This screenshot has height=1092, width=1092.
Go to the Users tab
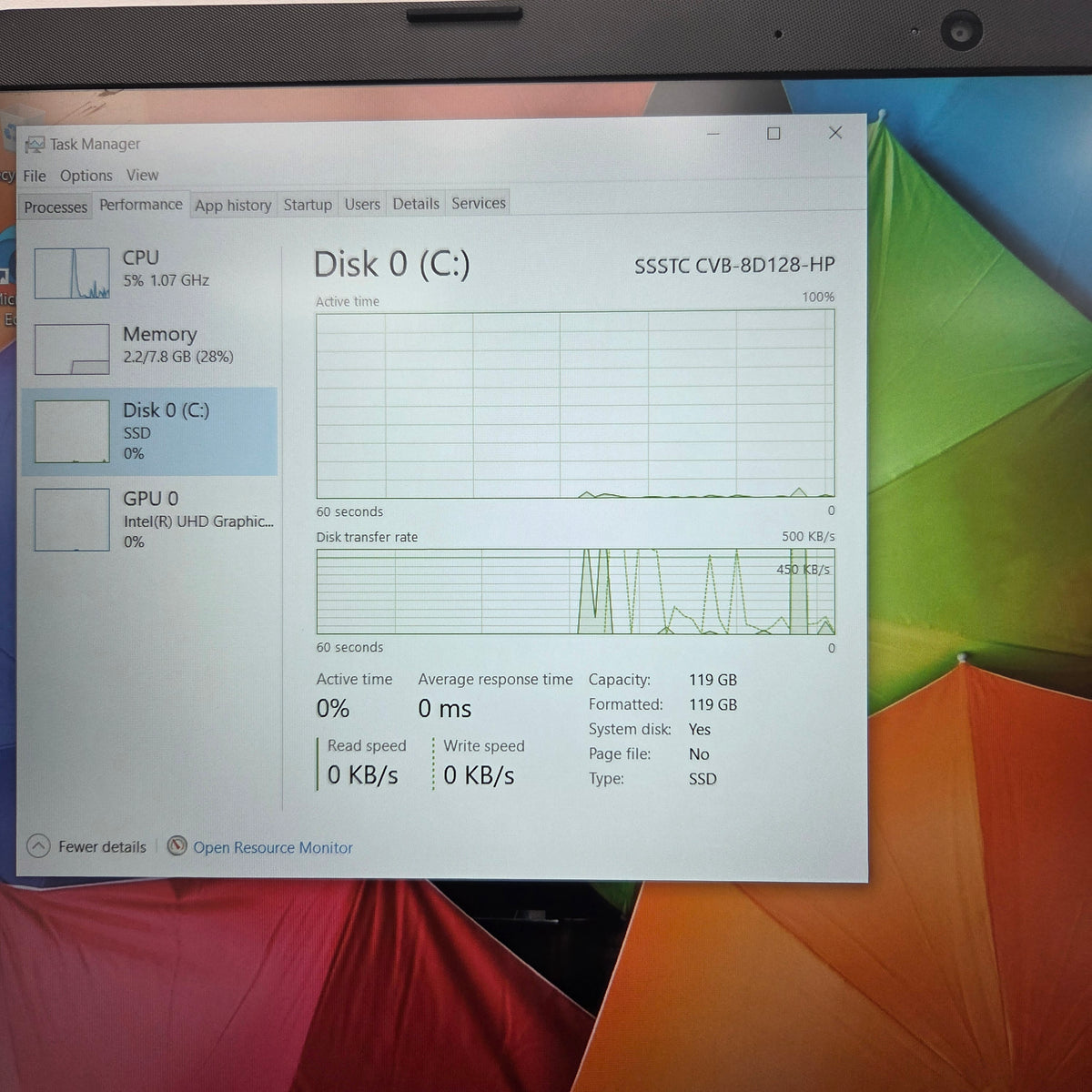(362, 204)
